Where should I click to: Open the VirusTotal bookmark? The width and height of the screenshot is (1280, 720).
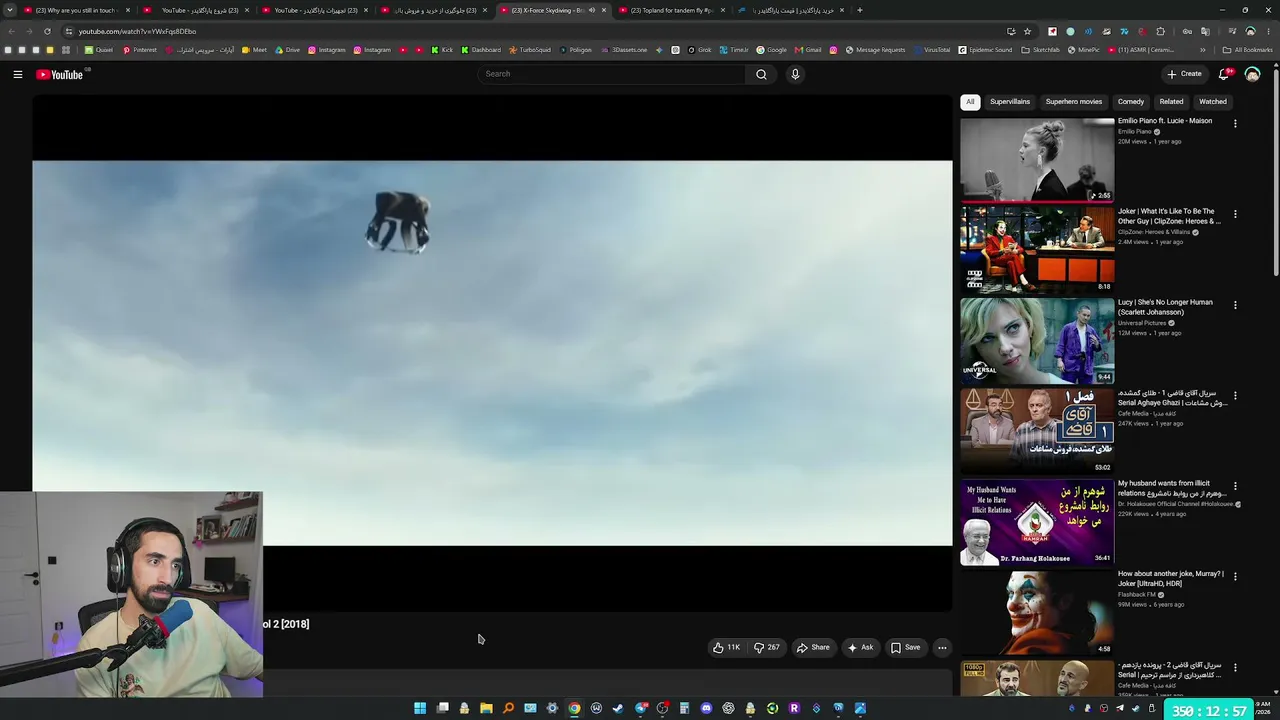[x=931, y=50]
